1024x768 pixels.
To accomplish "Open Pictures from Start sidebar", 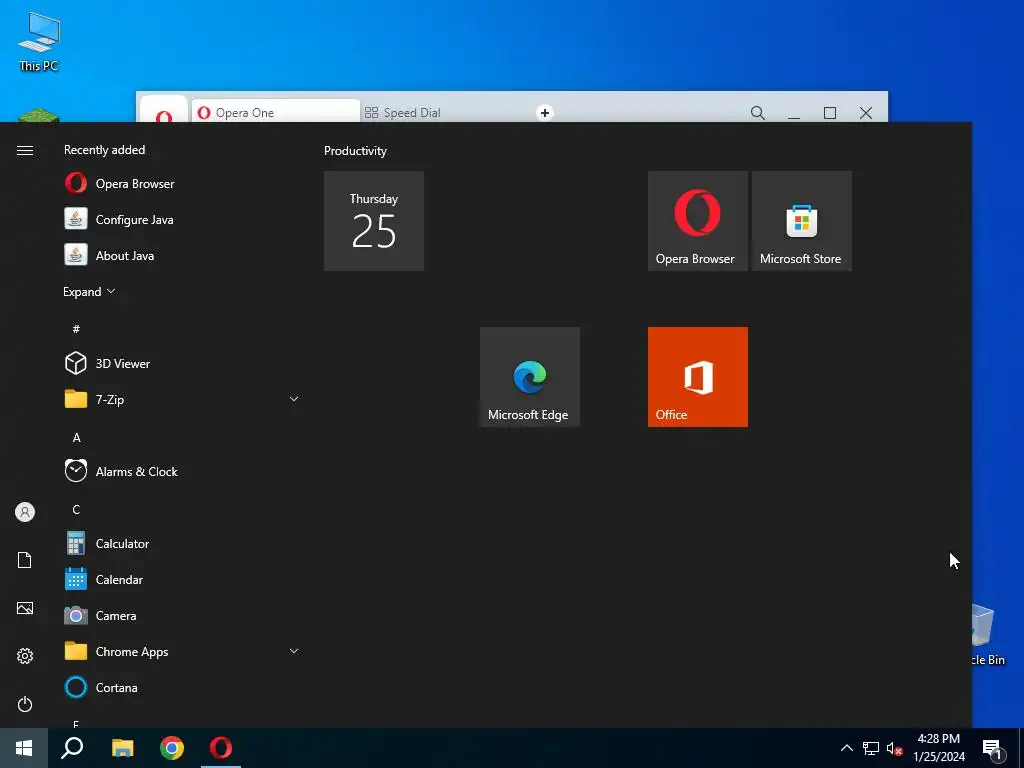I will pyautogui.click(x=25, y=608).
